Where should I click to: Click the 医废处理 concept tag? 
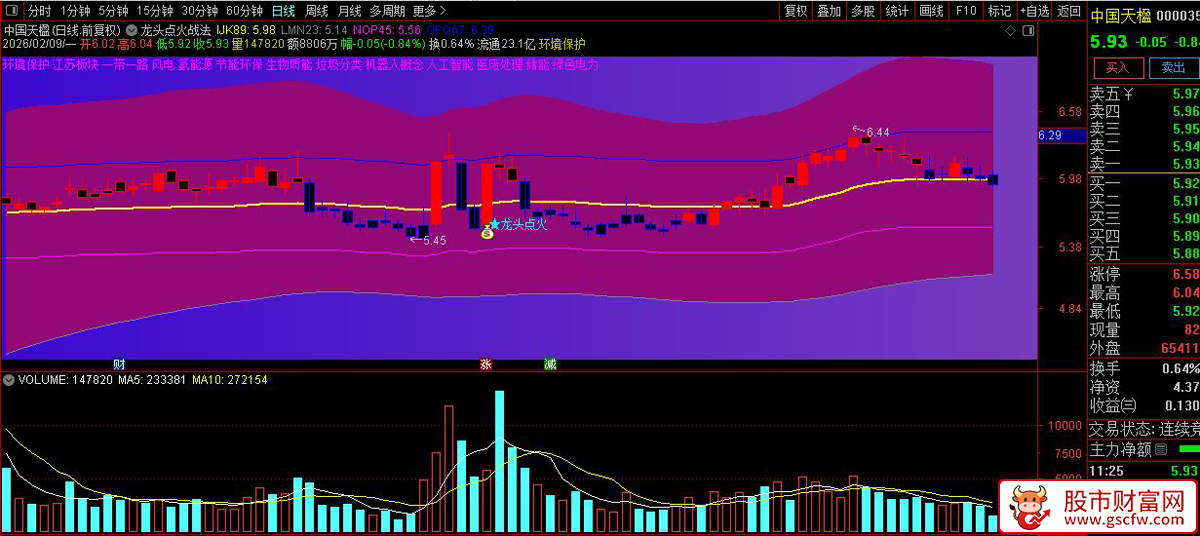[499, 65]
